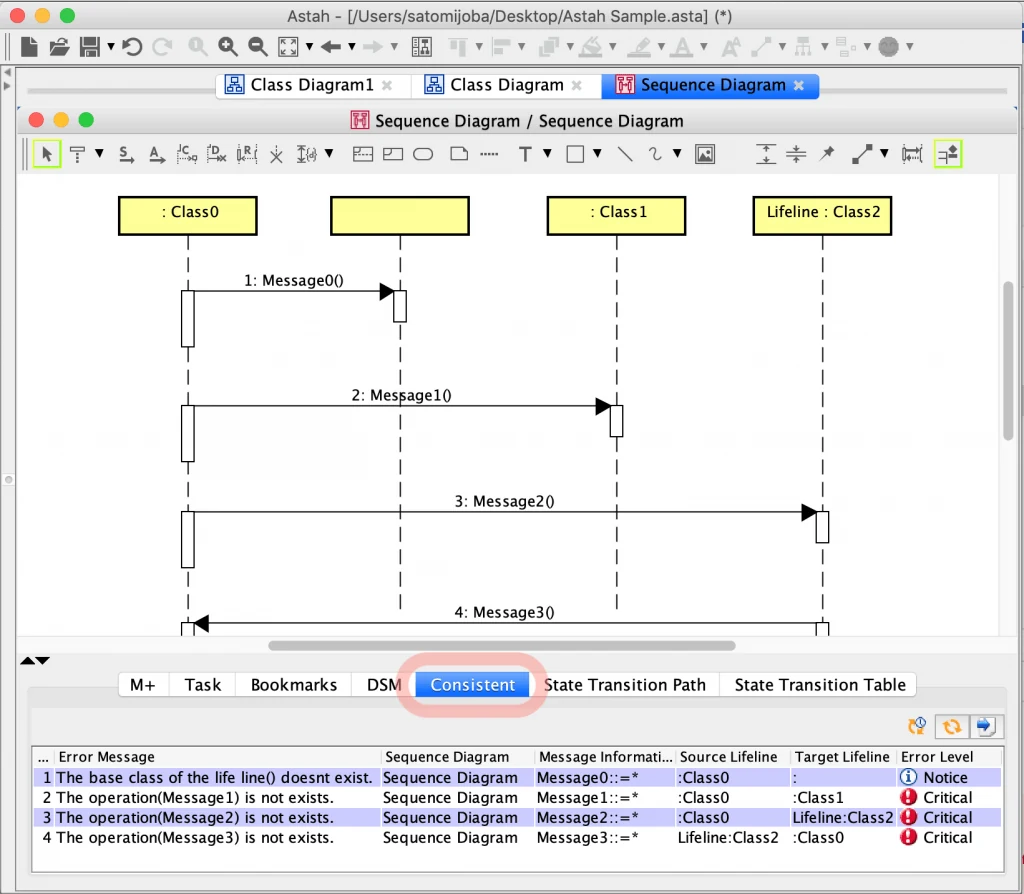The image size is (1024, 894).
Task: Open the Bookmarks tab
Action: click(294, 684)
